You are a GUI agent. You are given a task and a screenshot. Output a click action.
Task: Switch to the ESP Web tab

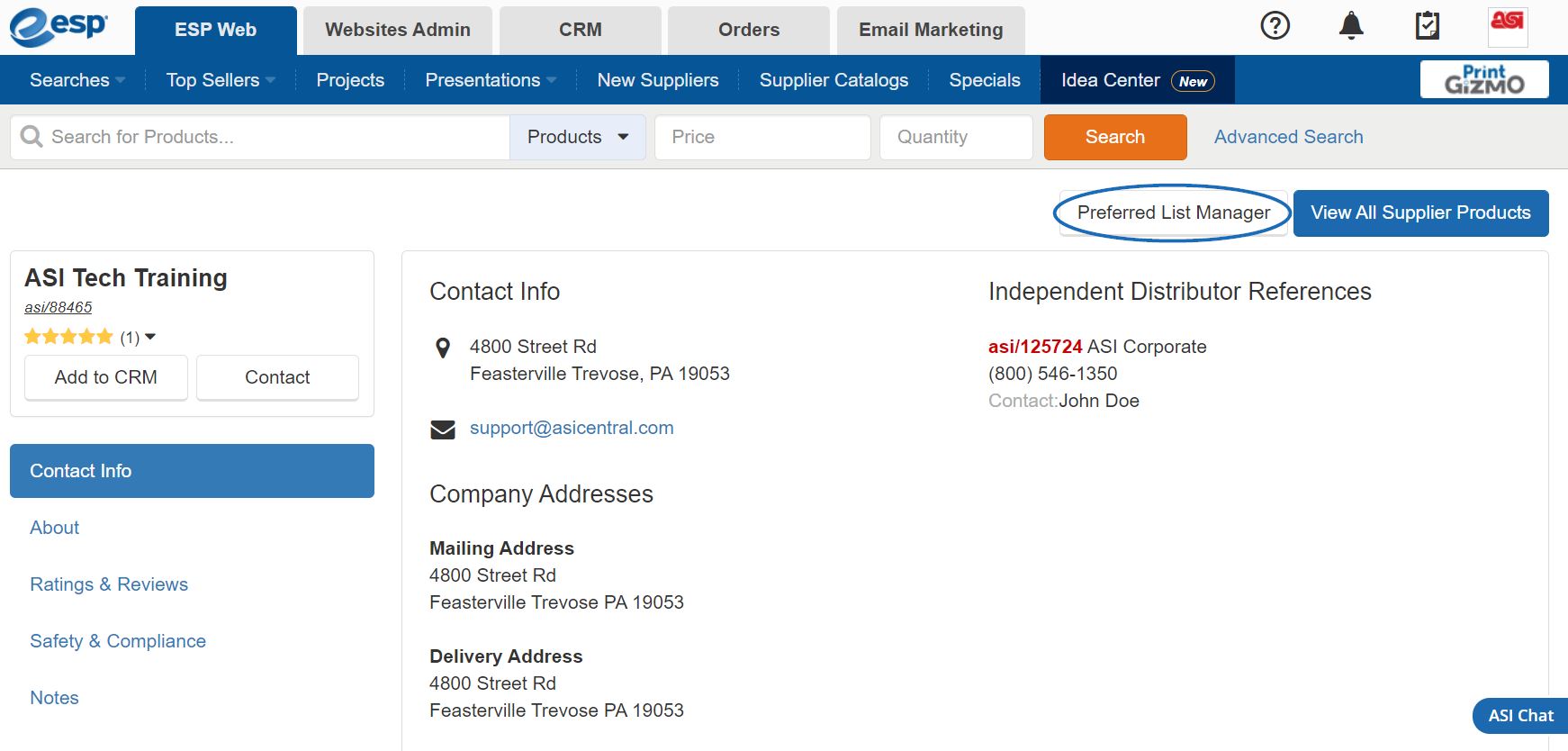point(216,31)
